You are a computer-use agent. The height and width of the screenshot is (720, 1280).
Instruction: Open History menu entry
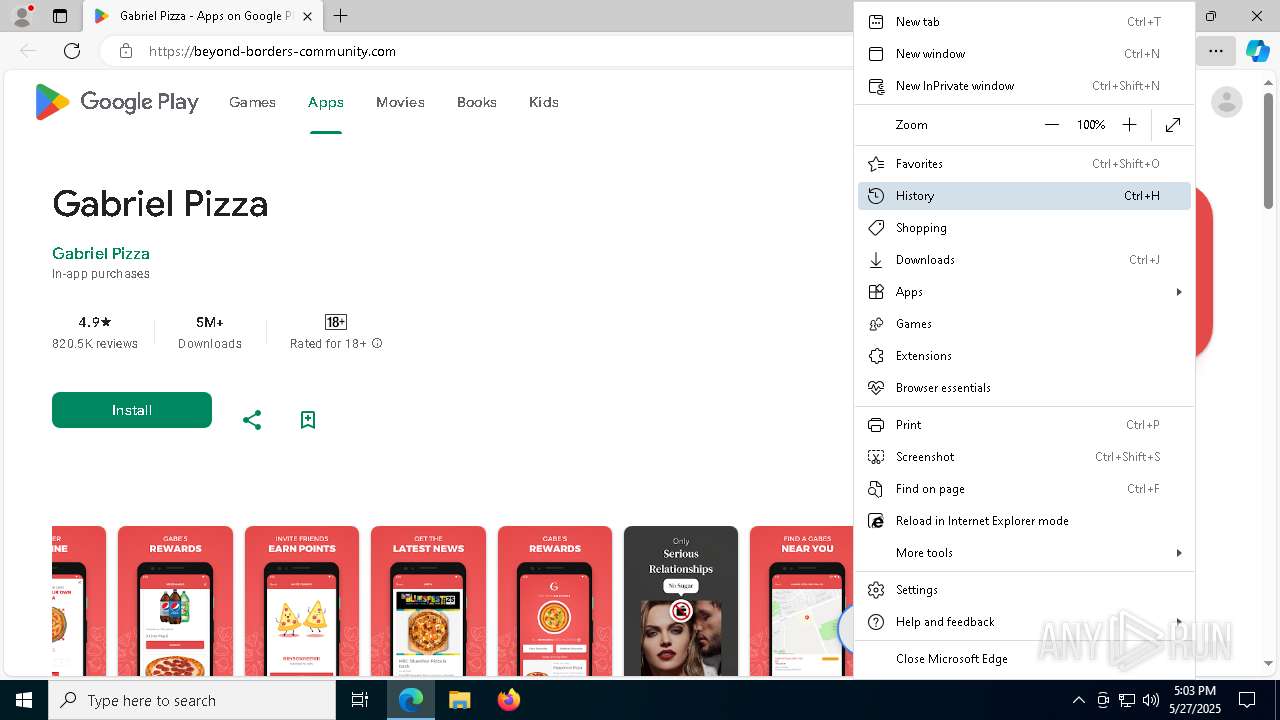pos(1024,196)
